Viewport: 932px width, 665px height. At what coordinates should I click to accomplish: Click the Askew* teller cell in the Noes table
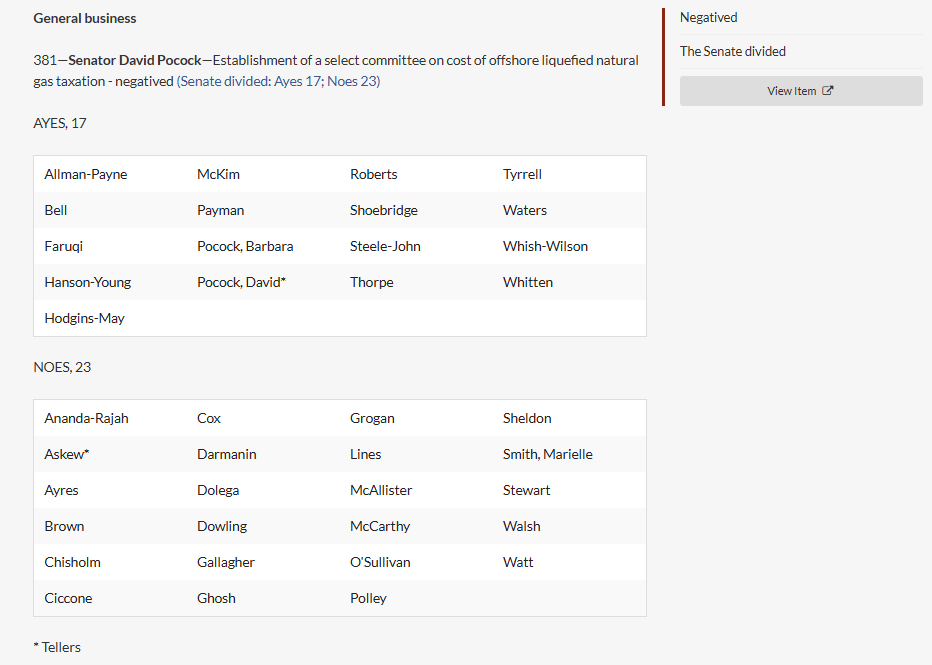click(x=67, y=454)
